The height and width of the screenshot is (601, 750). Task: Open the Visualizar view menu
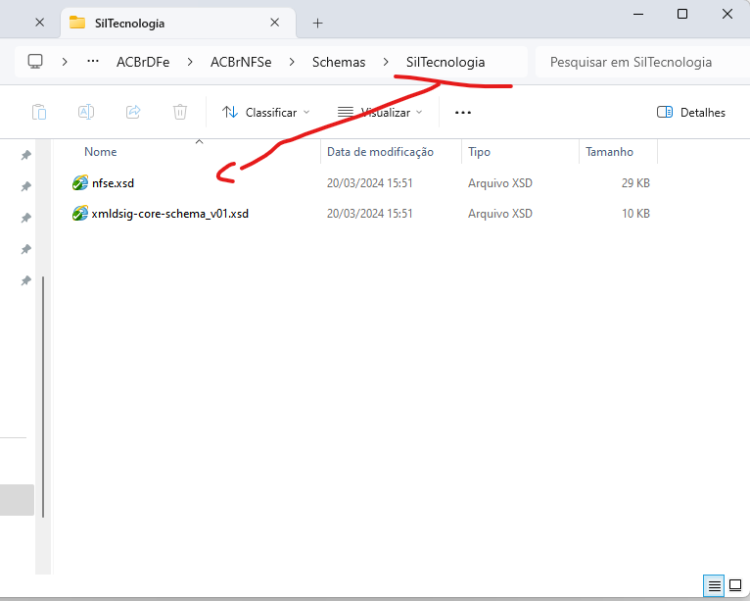pyautogui.click(x=380, y=112)
